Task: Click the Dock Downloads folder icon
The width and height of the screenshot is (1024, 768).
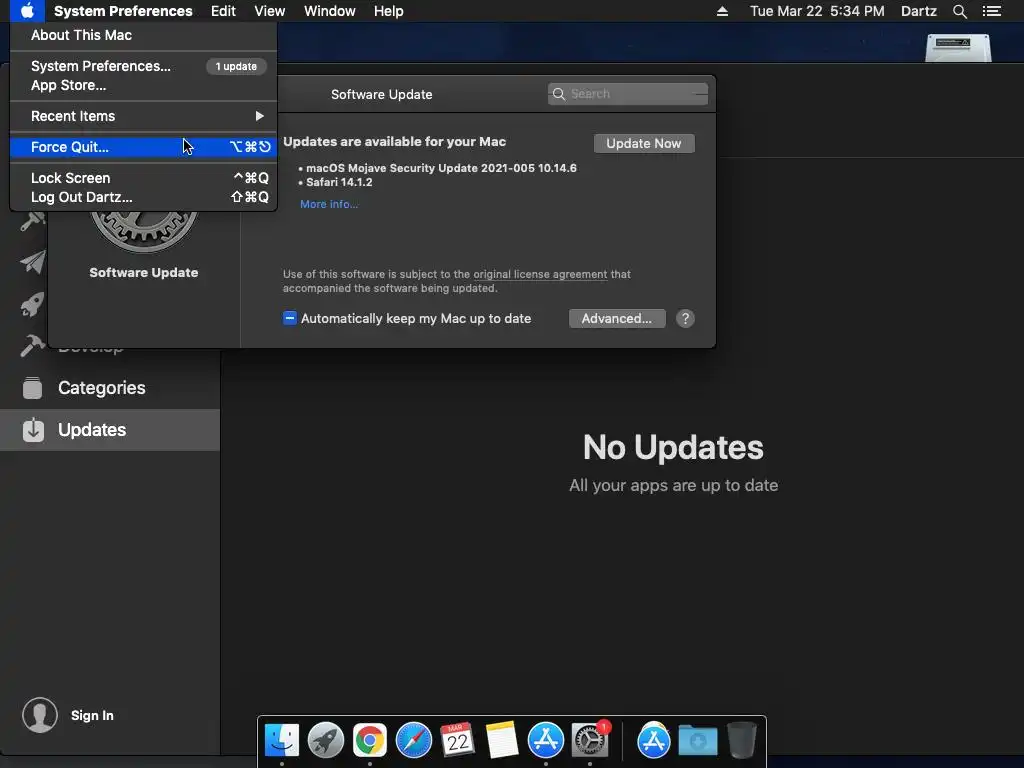Action: tap(697, 741)
